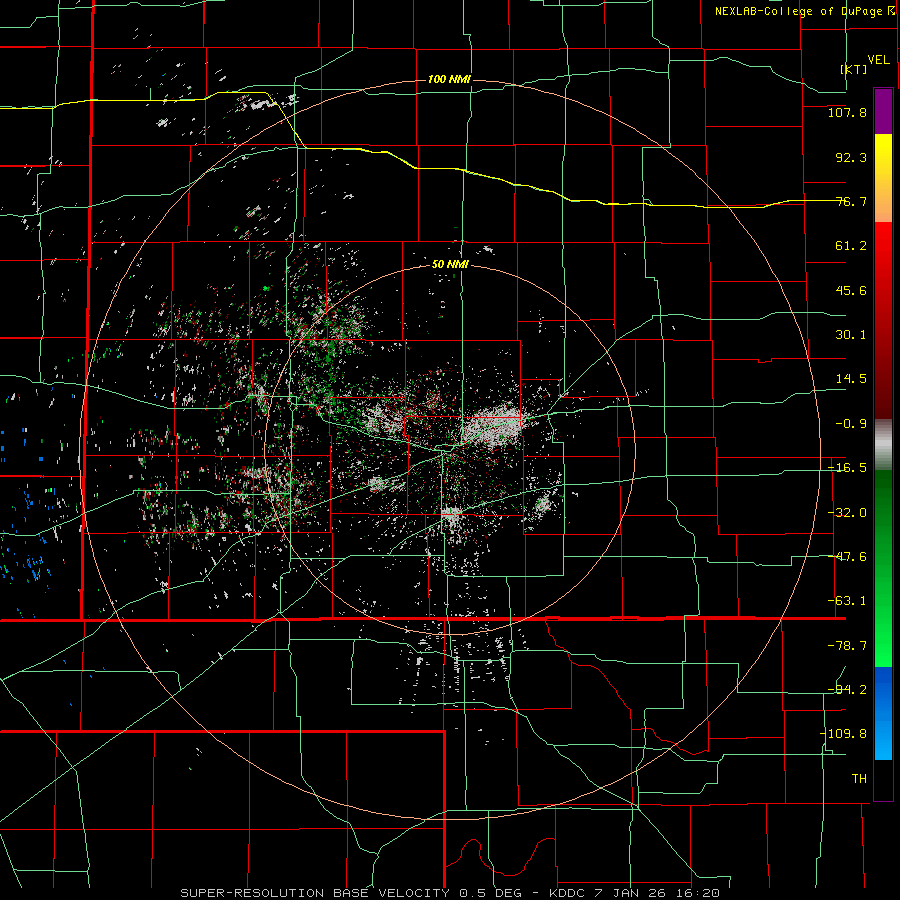
Task: Pick the gray near-zero segment of color bar
Action: [x=883, y=445]
